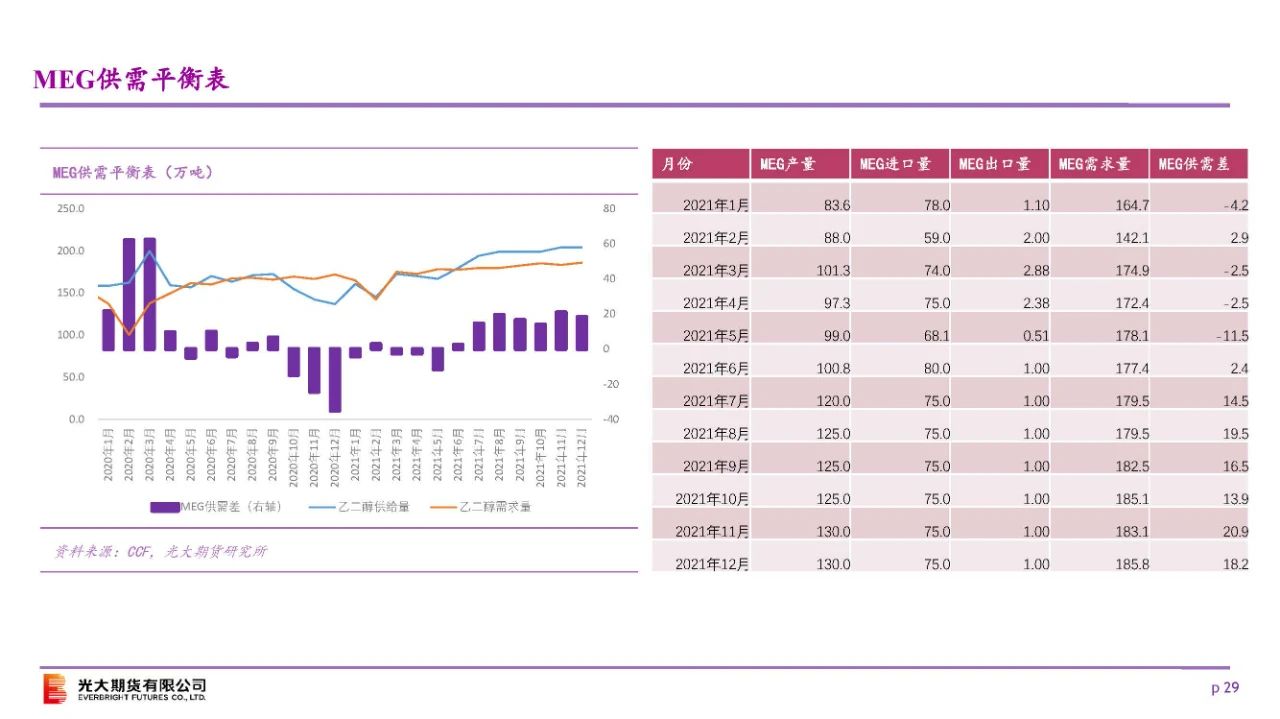Click production value 100.8 for June

click(833, 369)
